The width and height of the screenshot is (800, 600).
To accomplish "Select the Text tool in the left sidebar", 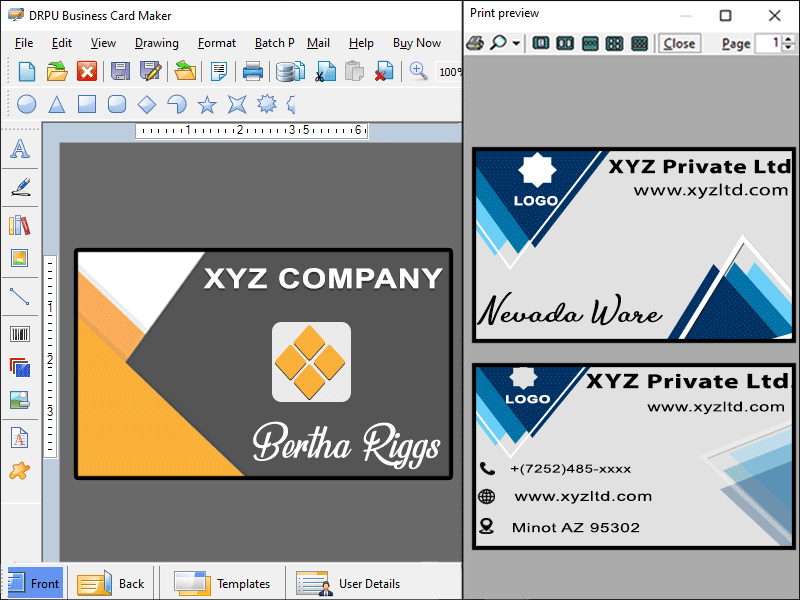I will point(22,149).
